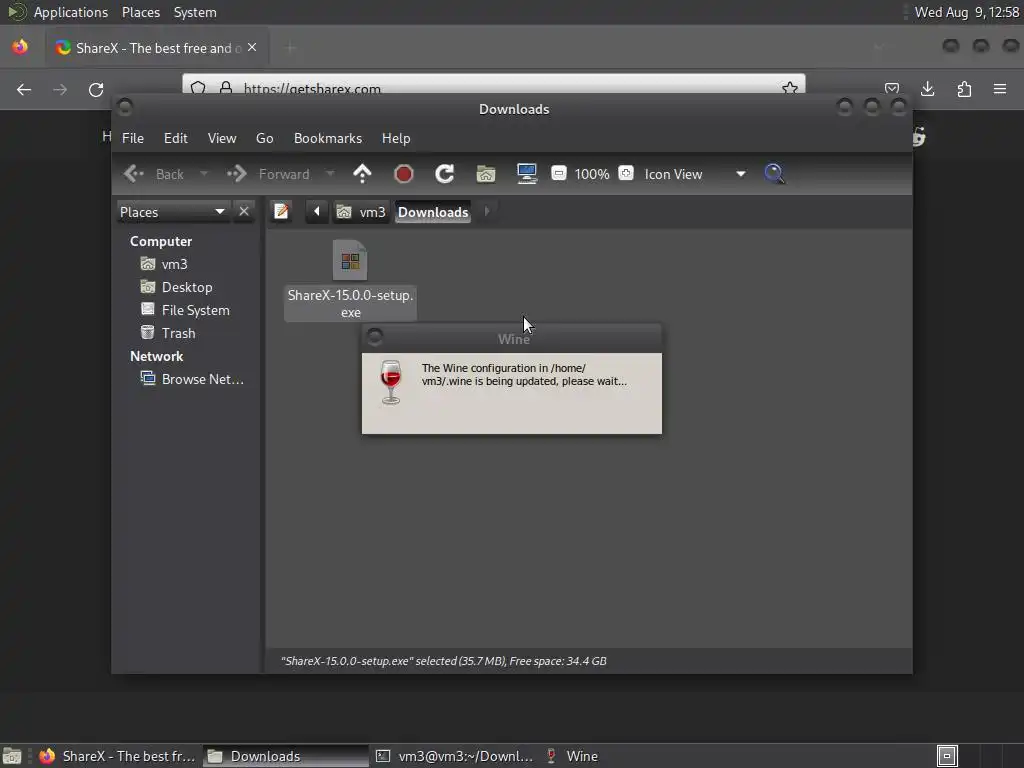The height and width of the screenshot is (768, 1024).
Task: Switch to terminal vm3@vm3 taskbar button
Action: pos(455,756)
